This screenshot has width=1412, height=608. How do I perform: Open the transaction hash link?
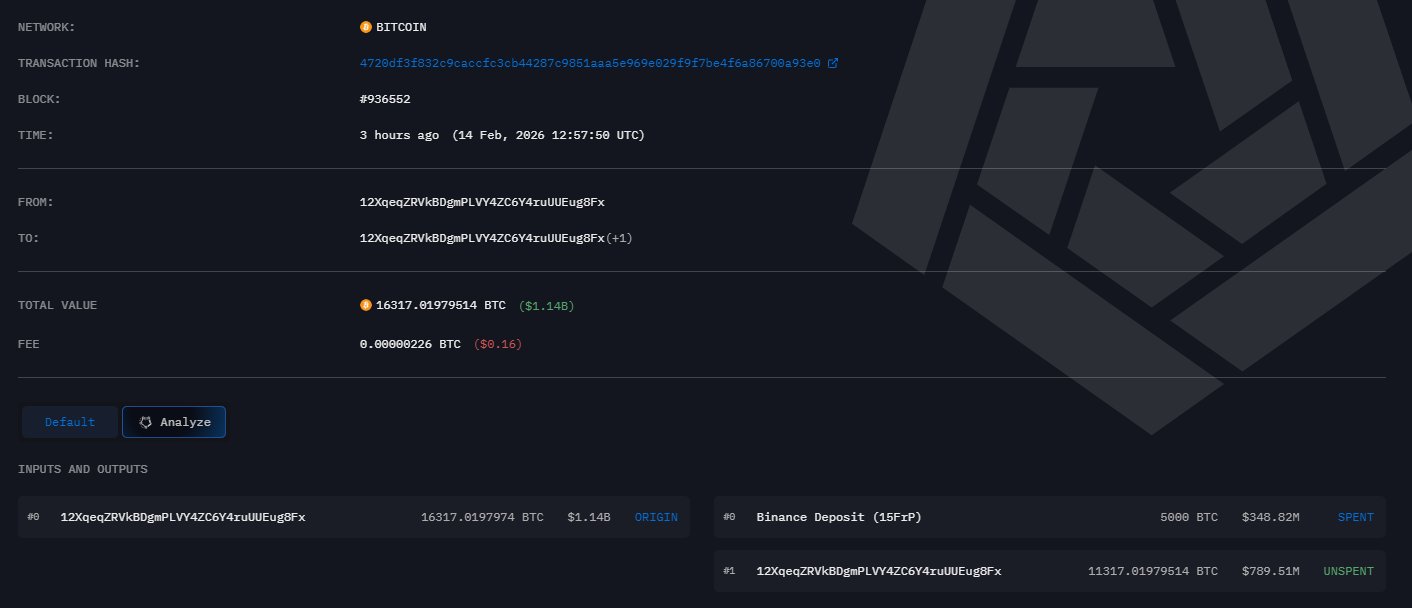(x=590, y=63)
